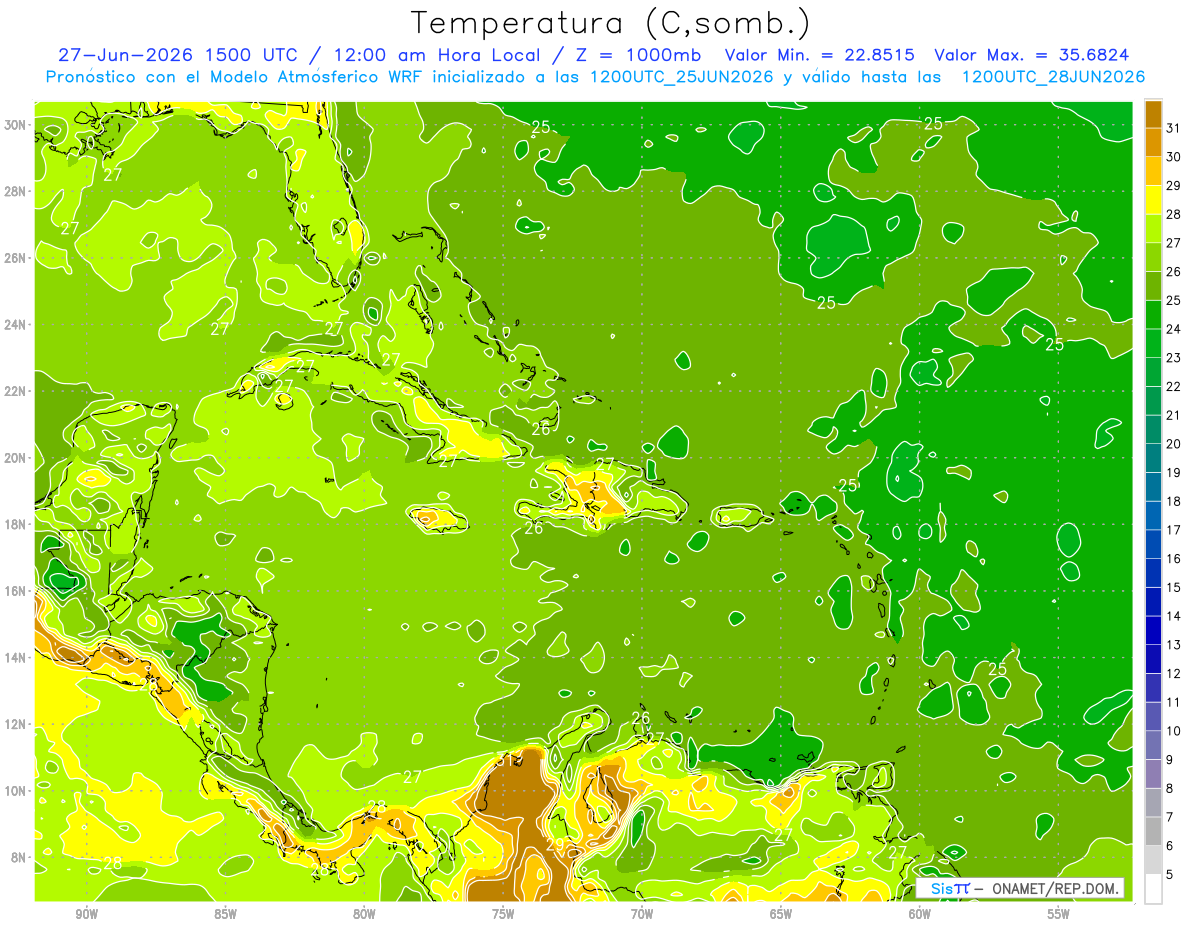The image size is (1200, 927).
Task: Click the "22N" latitude axis label
Action: (x=17, y=391)
